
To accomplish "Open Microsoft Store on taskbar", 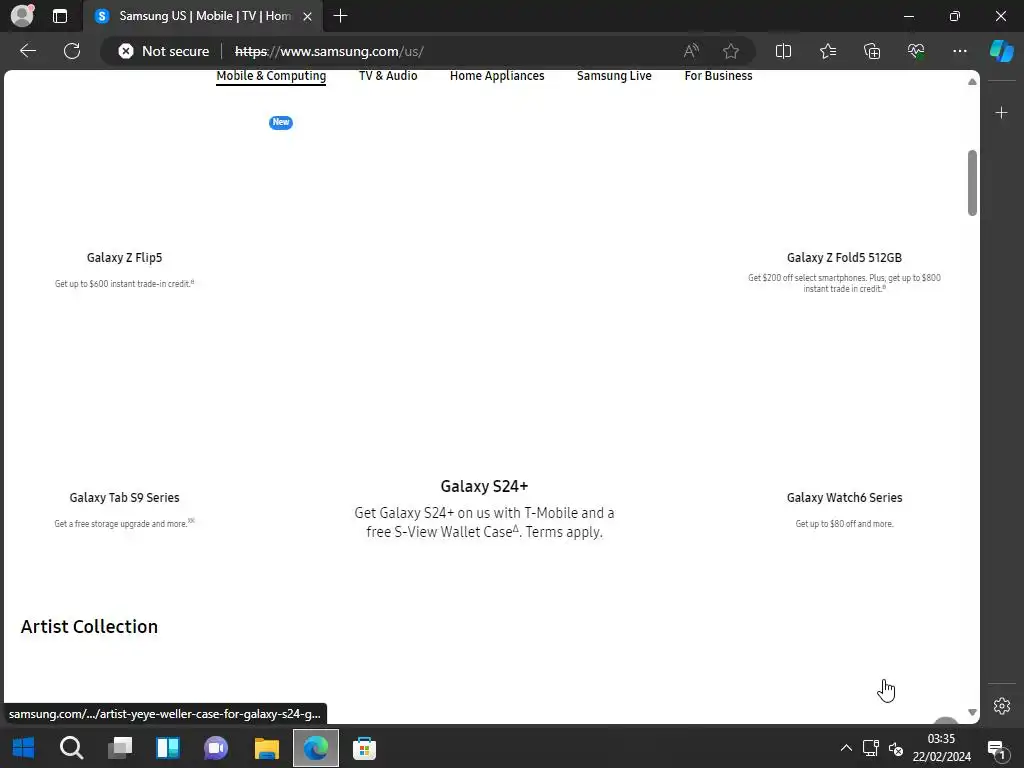I will click(364, 748).
